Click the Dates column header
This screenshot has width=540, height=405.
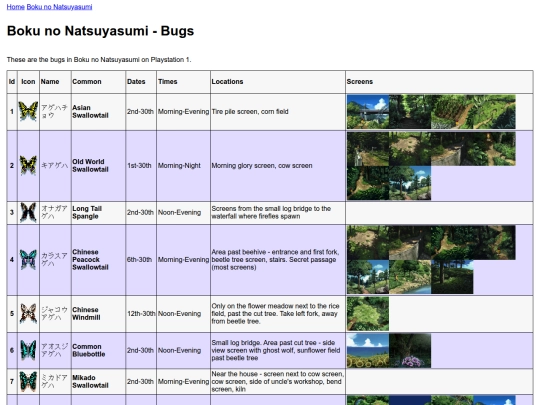(x=141, y=82)
